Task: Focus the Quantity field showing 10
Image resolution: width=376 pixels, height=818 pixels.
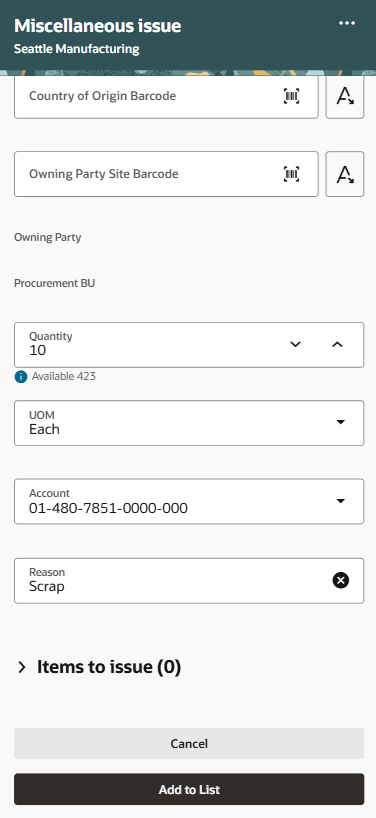Action: (x=189, y=345)
